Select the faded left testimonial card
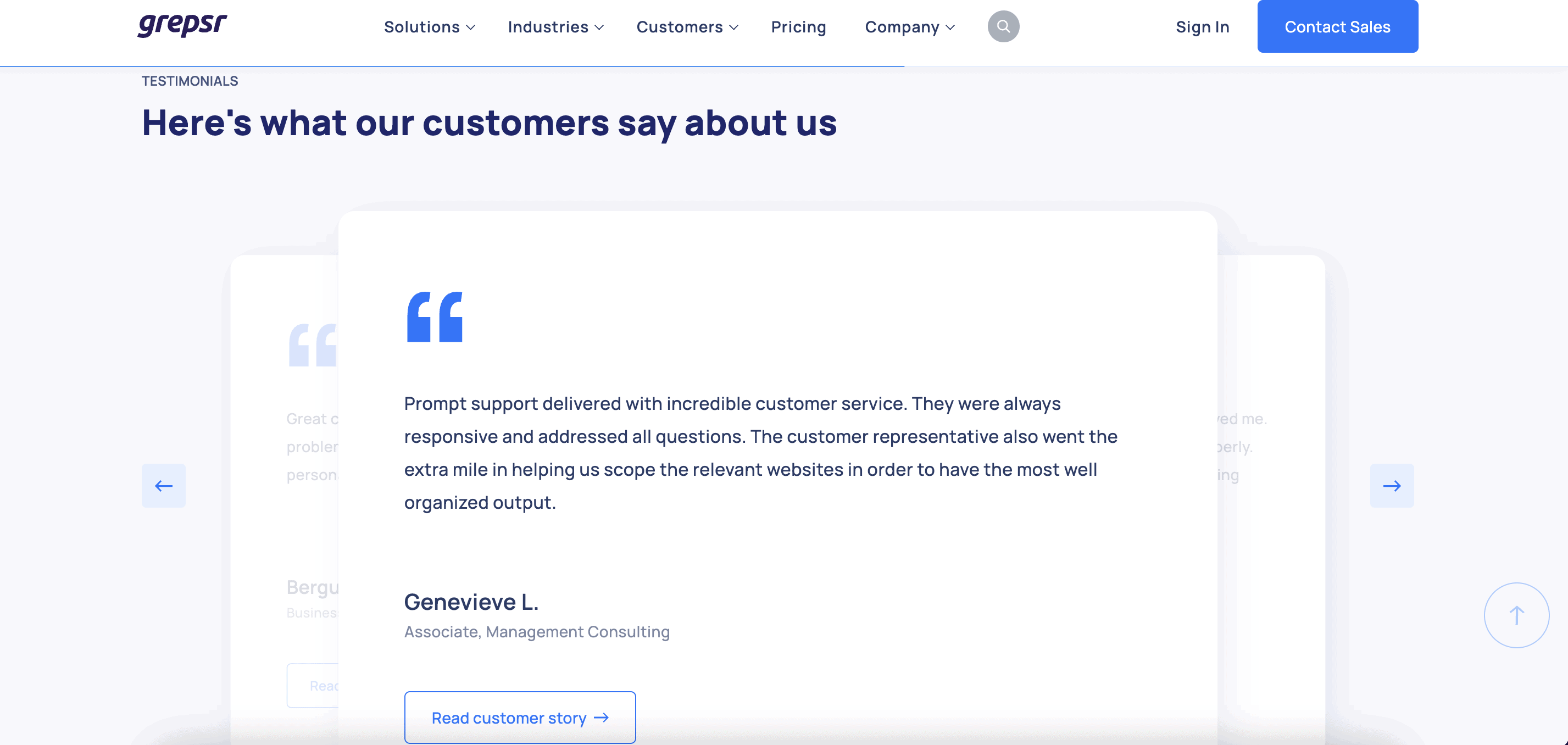Image resolution: width=1568 pixels, height=745 pixels. pos(283,487)
